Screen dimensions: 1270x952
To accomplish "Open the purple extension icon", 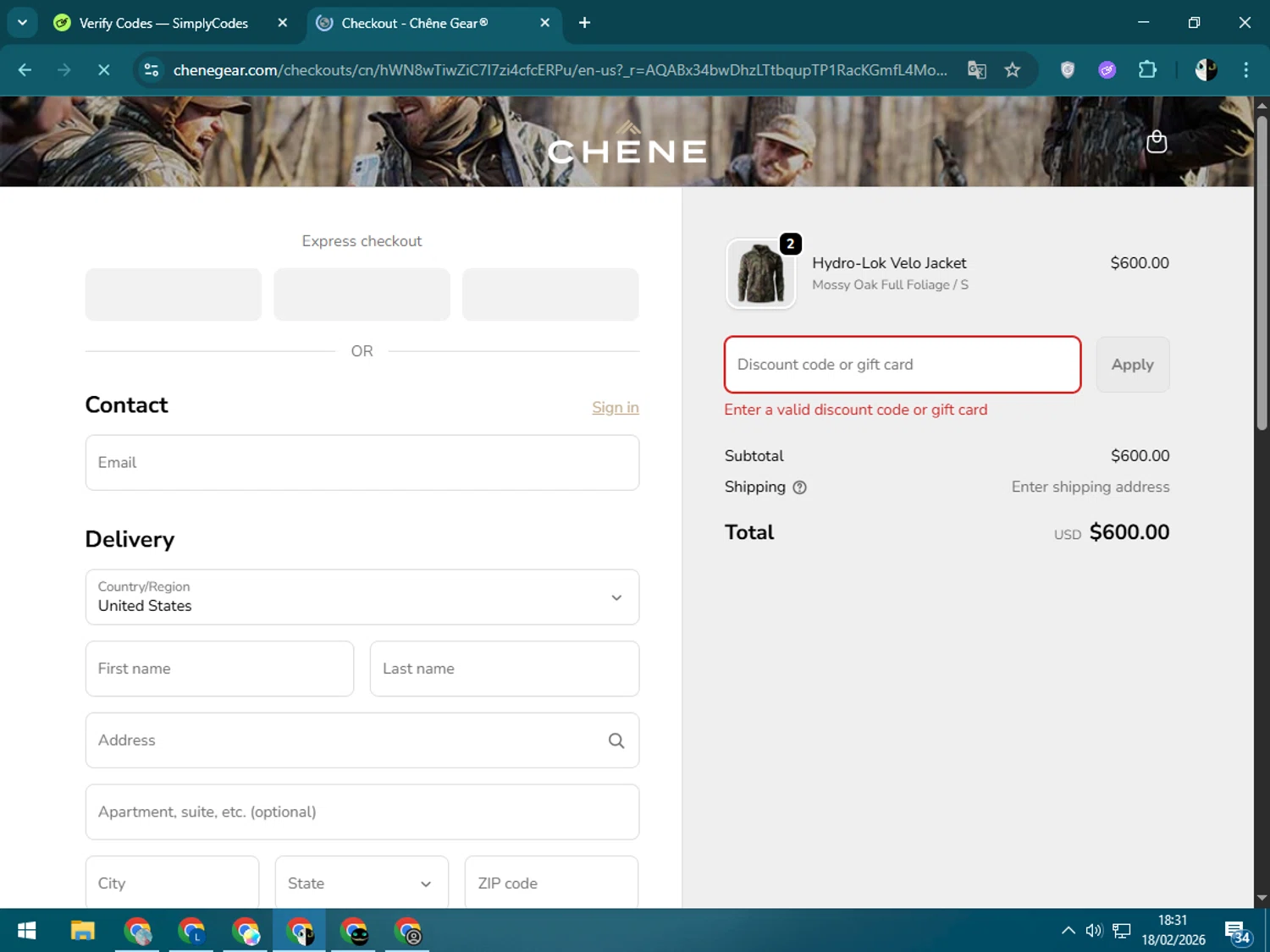I will pos(1107,70).
